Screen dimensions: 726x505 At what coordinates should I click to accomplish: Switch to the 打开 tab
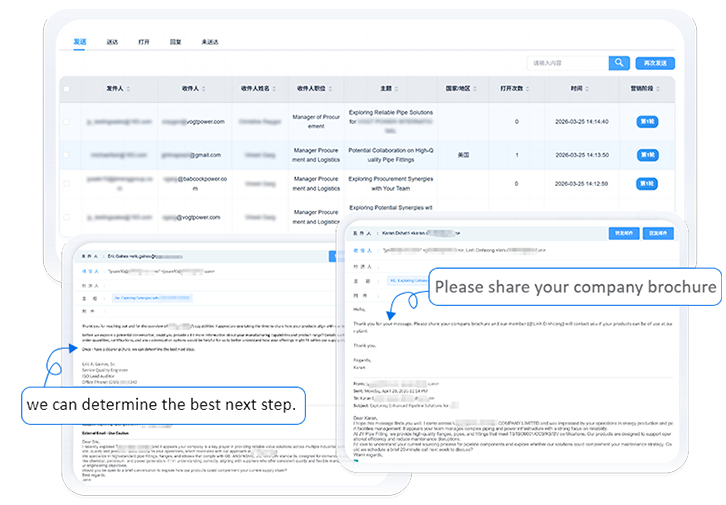144,42
